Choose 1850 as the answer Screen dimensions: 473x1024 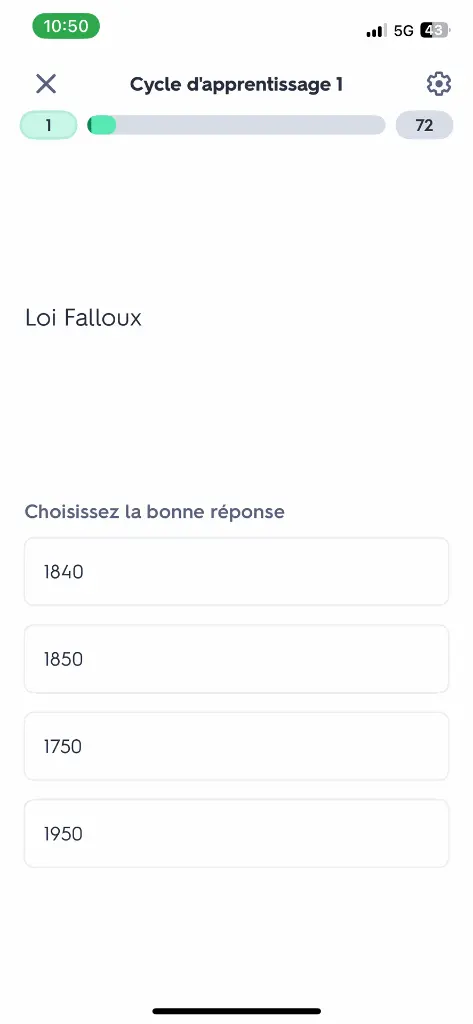236,659
